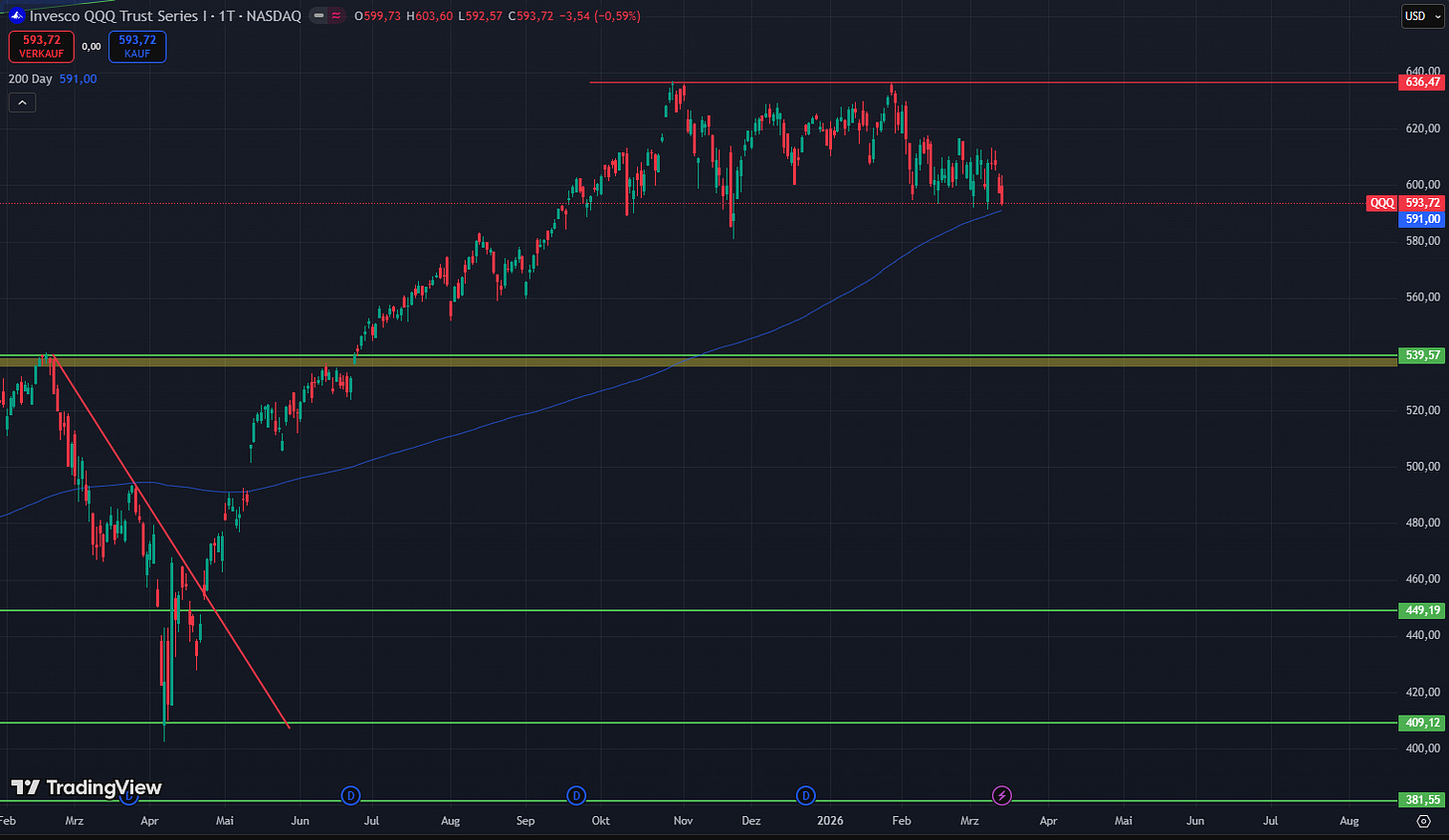Image resolution: width=1449 pixels, height=840 pixels.
Task: Click the high value H603,60
Action: point(428,16)
